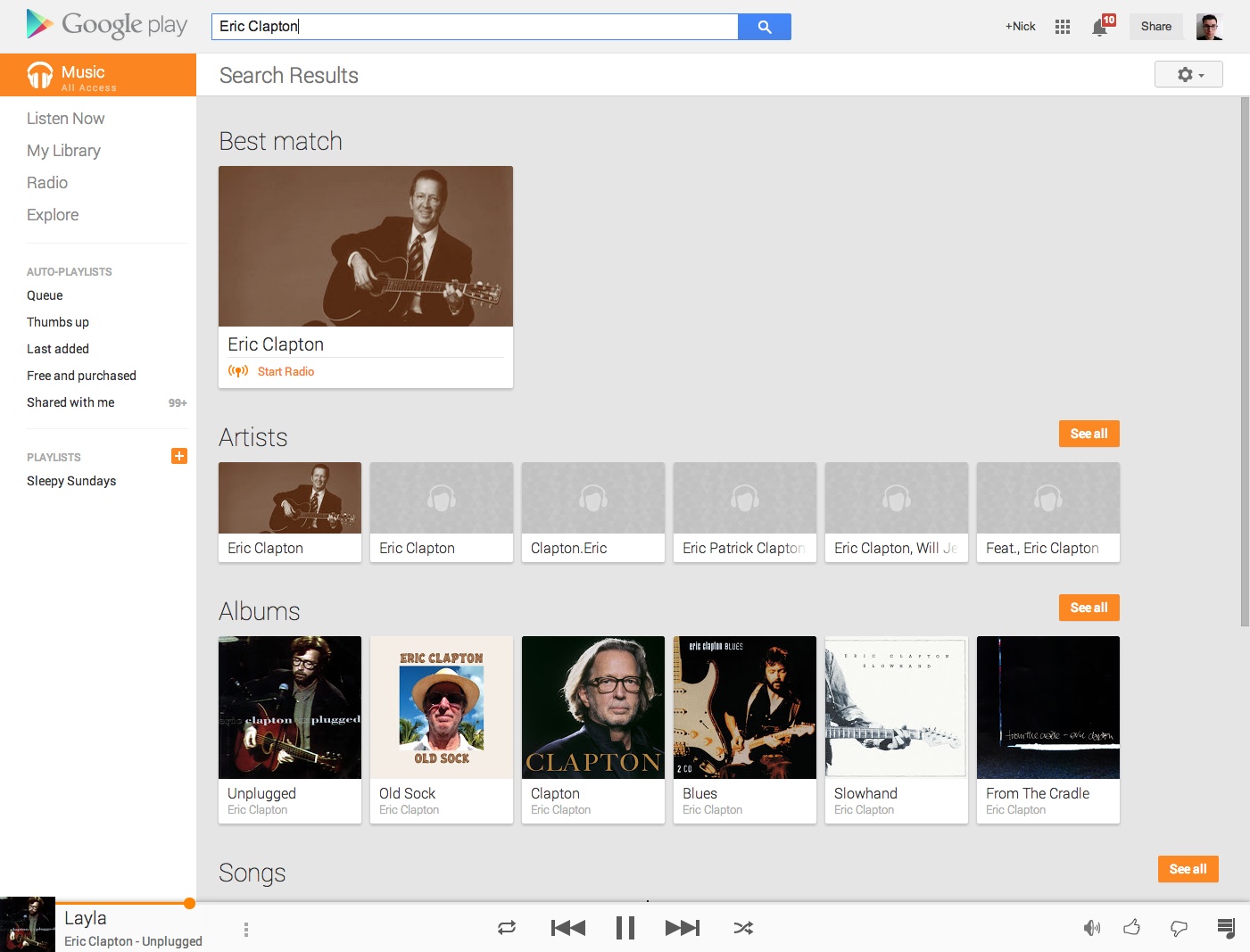Open Listen Now in sidebar
Screen dimensions: 1250x952
click(x=65, y=119)
